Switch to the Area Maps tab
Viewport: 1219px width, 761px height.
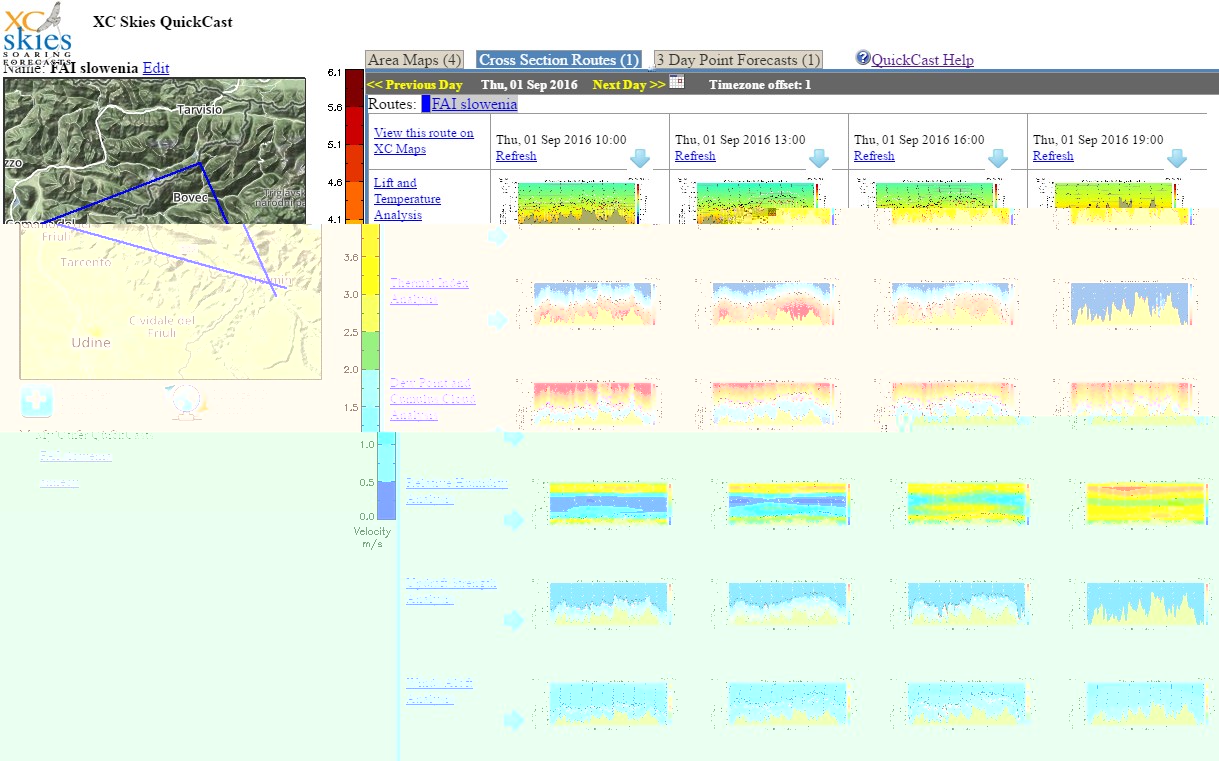point(415,60)
